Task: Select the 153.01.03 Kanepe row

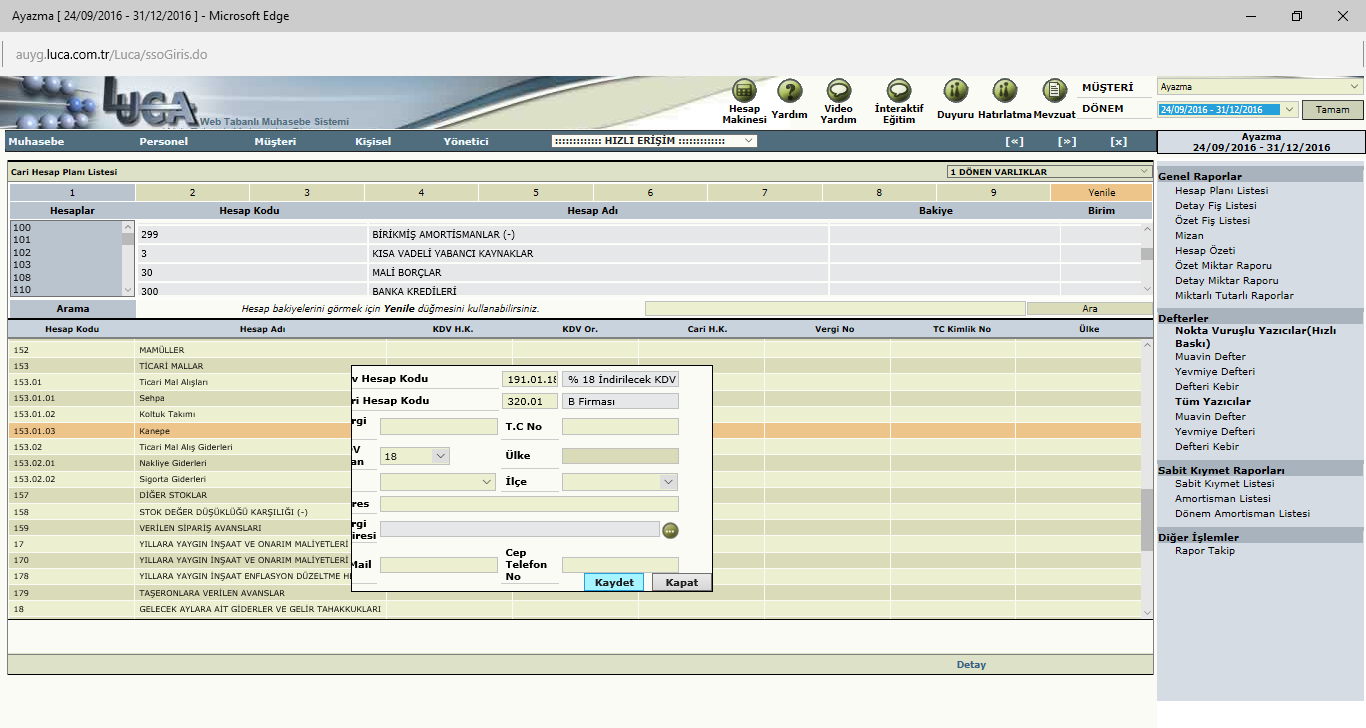Action: (x=575, y=431)
